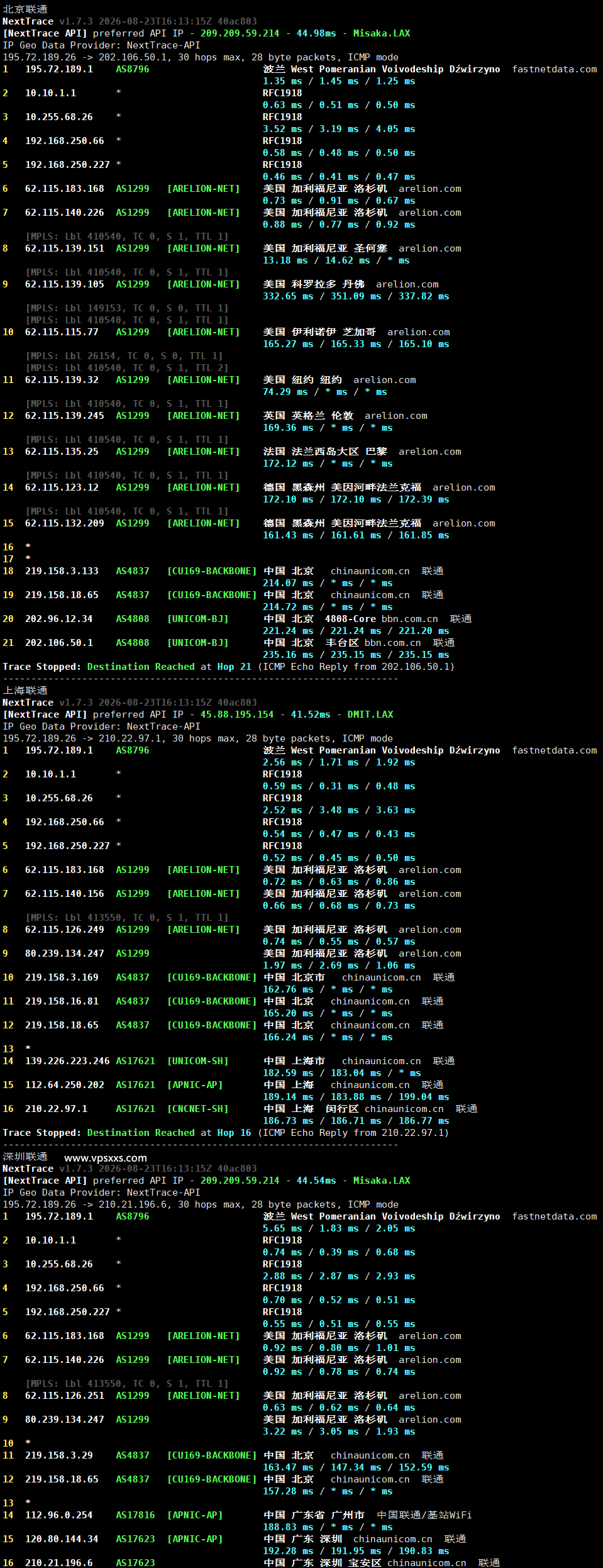
Task: Select hop IP 62.115.123.12
Action: coord(62,487)
